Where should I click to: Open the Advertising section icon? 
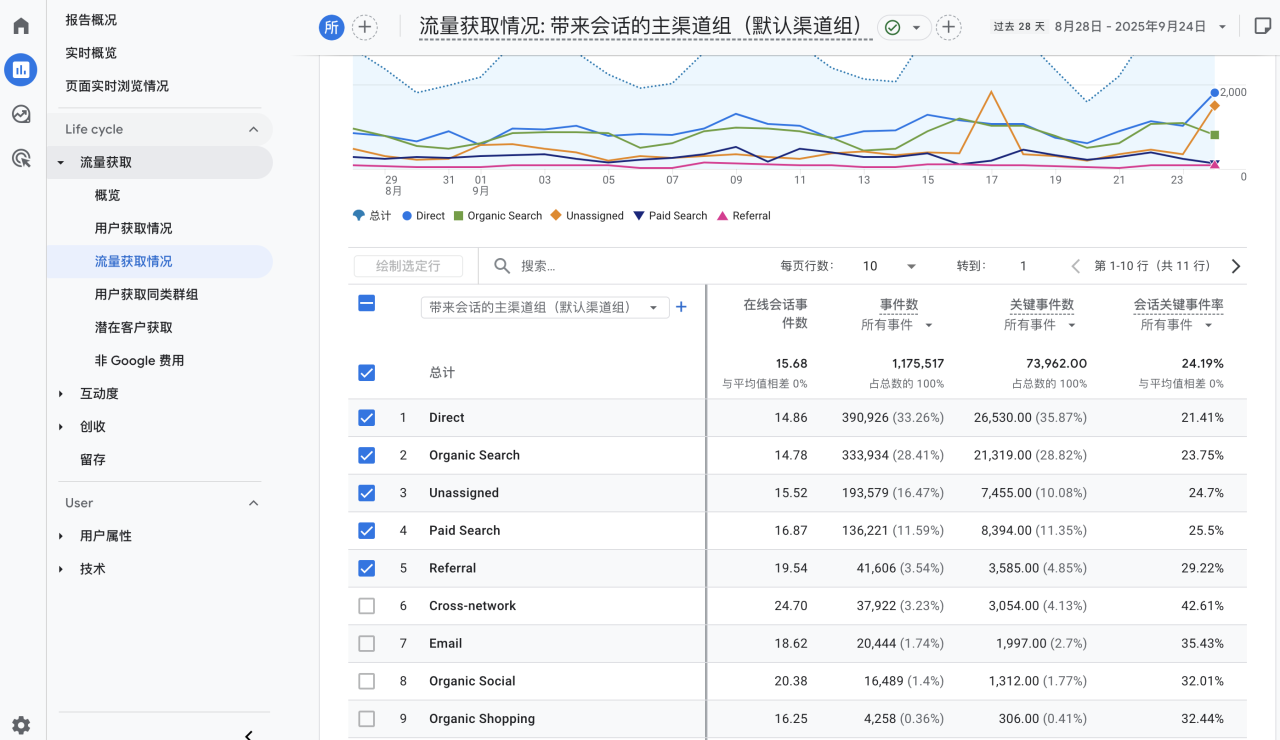click(x=20, y=158)
